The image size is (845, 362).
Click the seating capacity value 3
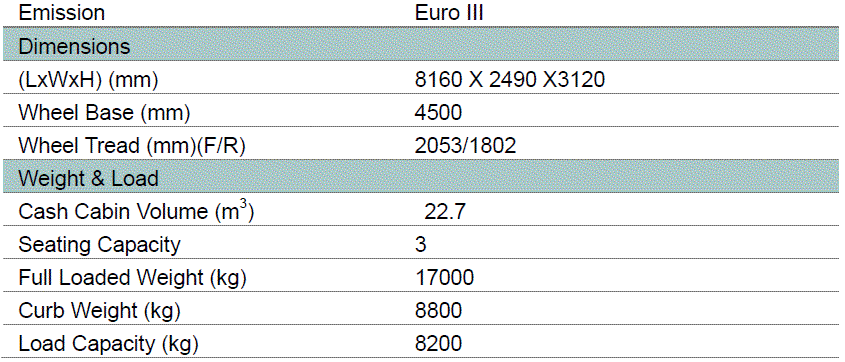click(421, 245)
